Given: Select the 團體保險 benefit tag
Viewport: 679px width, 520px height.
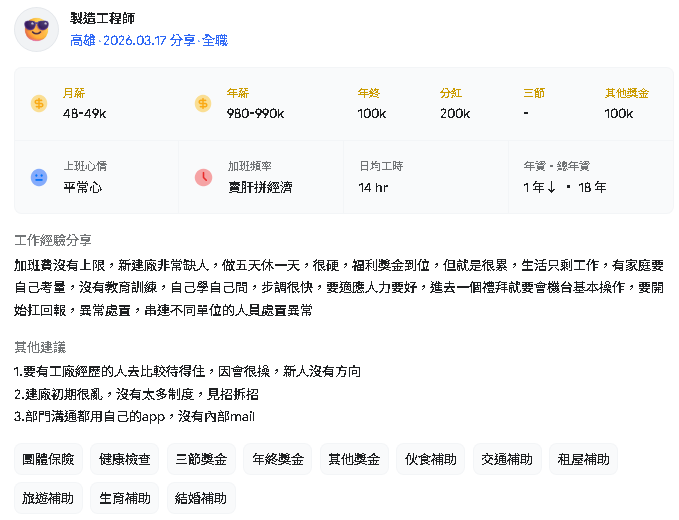Looking at the screenshot, I should [x=48, y=459].
